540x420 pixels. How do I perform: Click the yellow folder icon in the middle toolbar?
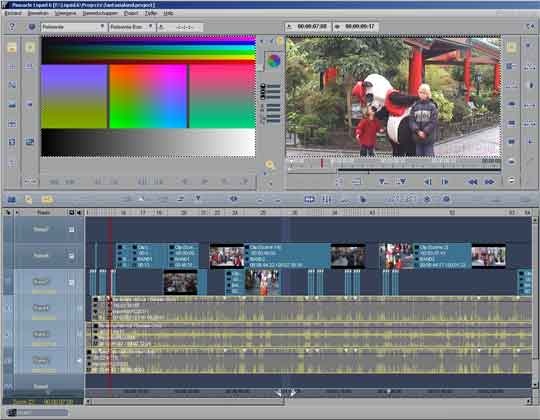(x=47, y=199)
